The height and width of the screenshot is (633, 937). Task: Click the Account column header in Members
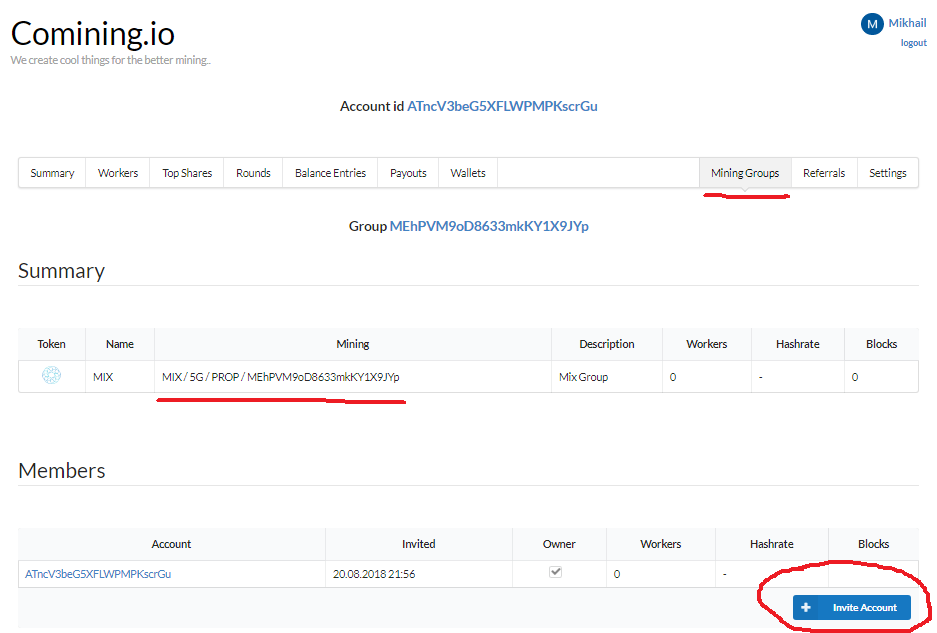172,544
